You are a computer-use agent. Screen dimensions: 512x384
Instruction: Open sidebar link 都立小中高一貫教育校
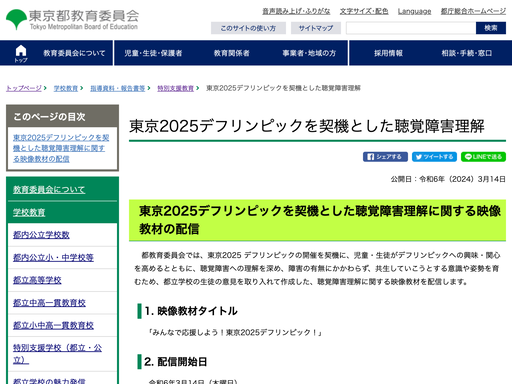pyautogui.click(x=53, y=325)
